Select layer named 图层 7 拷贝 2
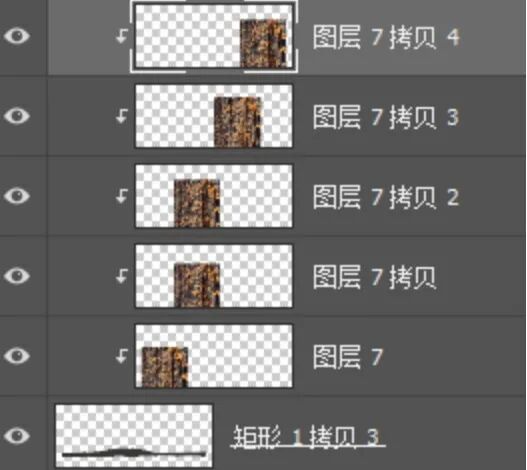 (x=386, y=197)
